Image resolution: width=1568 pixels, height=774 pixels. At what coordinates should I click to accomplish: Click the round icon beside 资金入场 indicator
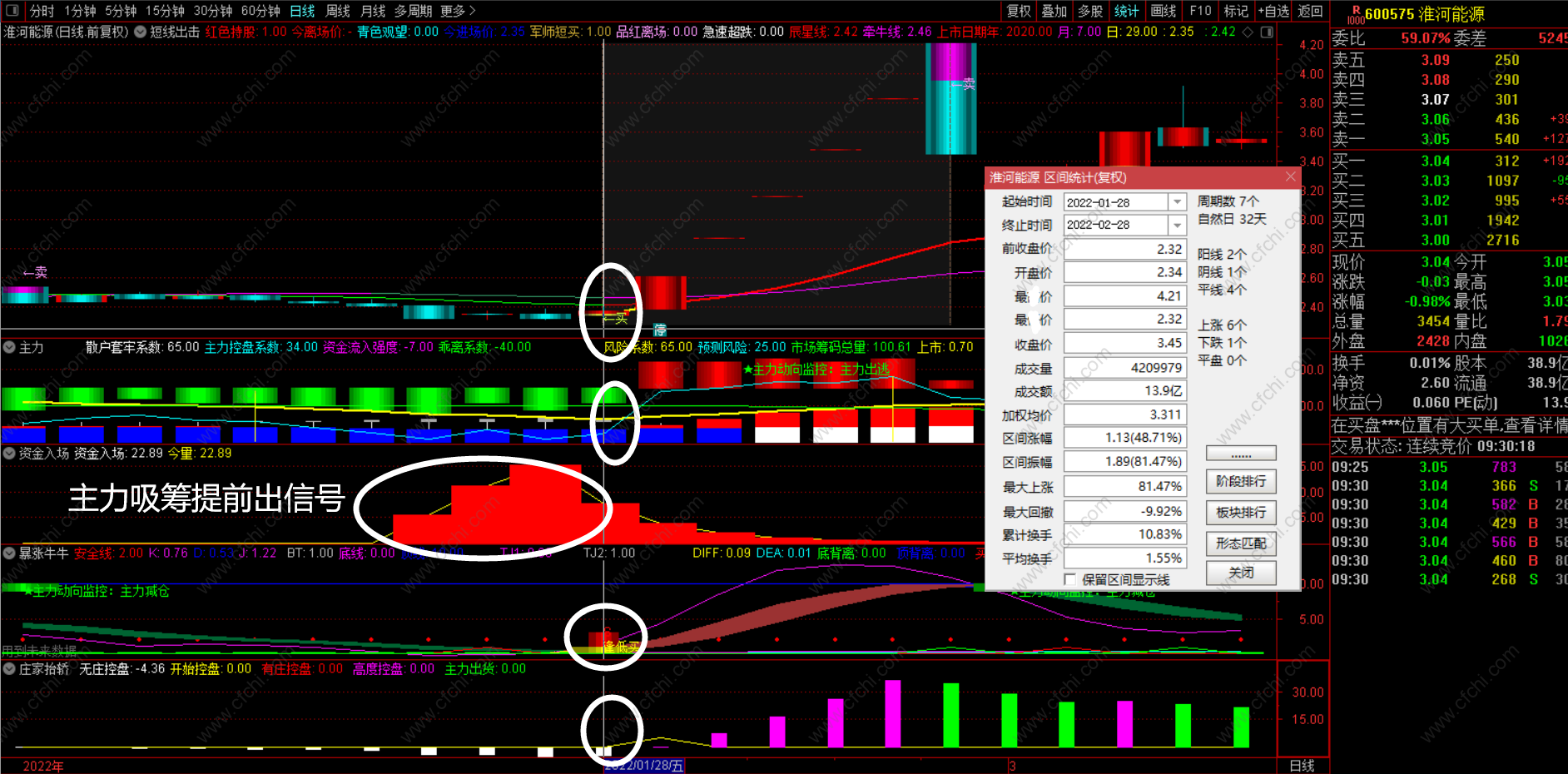click(x=9, y=453)
